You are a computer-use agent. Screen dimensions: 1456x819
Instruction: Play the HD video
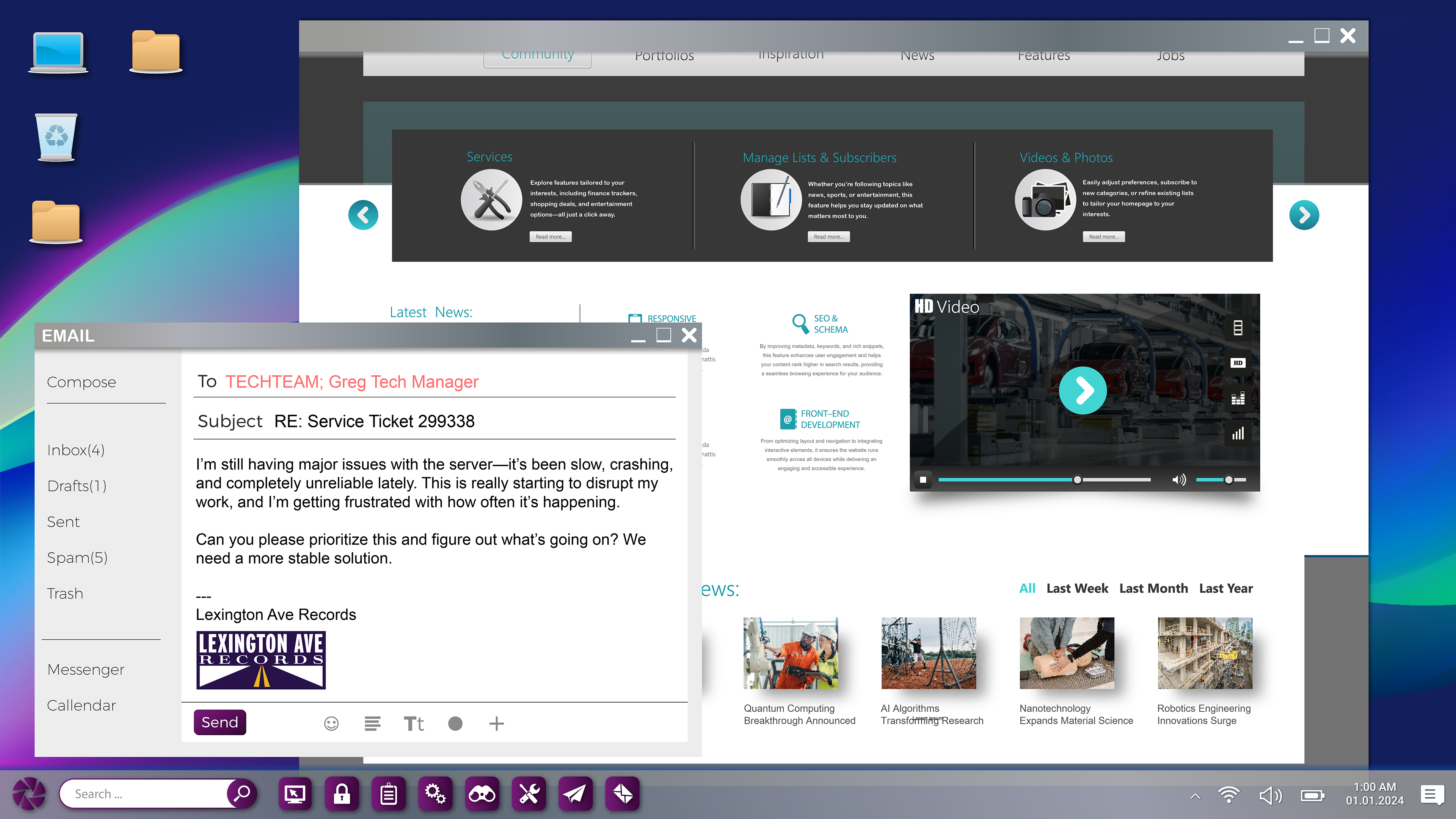point(1083,391)
